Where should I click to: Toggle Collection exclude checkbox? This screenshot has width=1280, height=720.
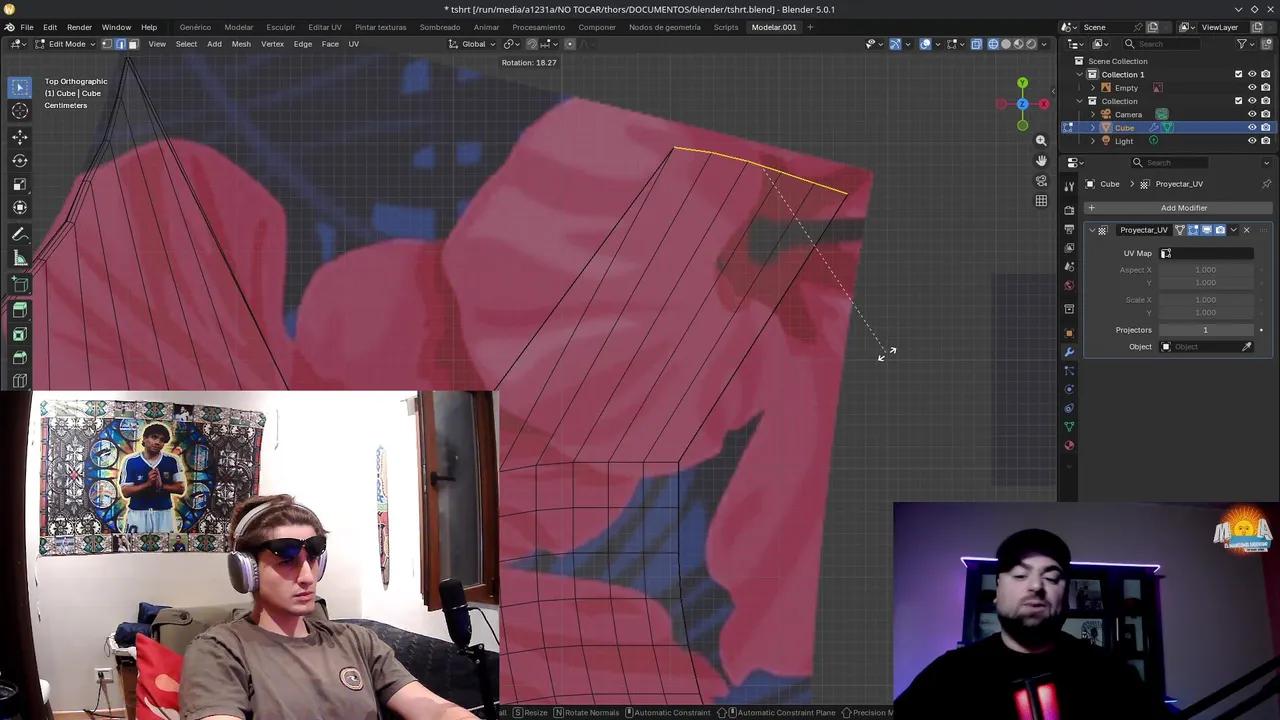1238,101
